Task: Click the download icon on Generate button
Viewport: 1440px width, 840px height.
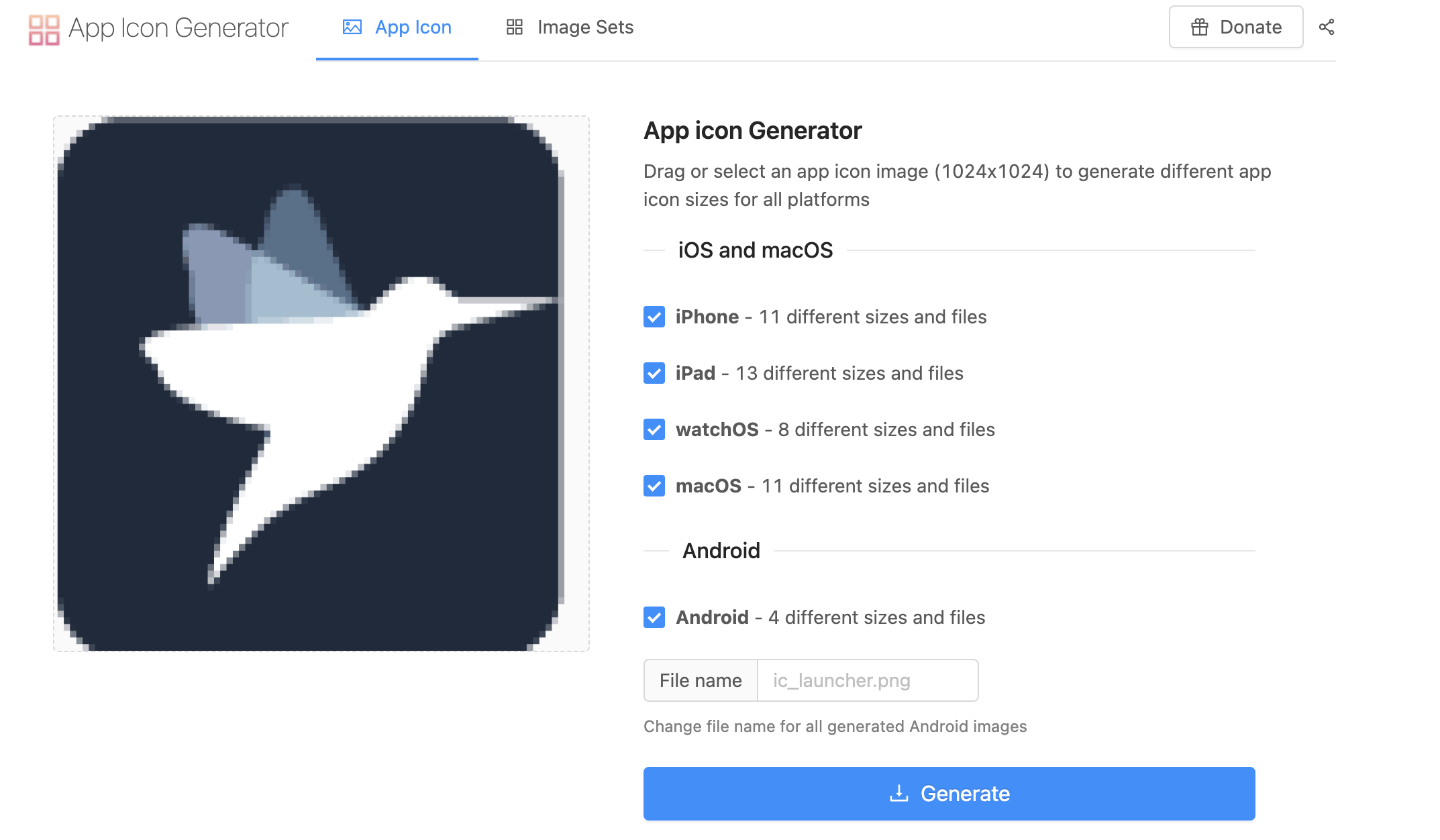Action: click(899, 793)
